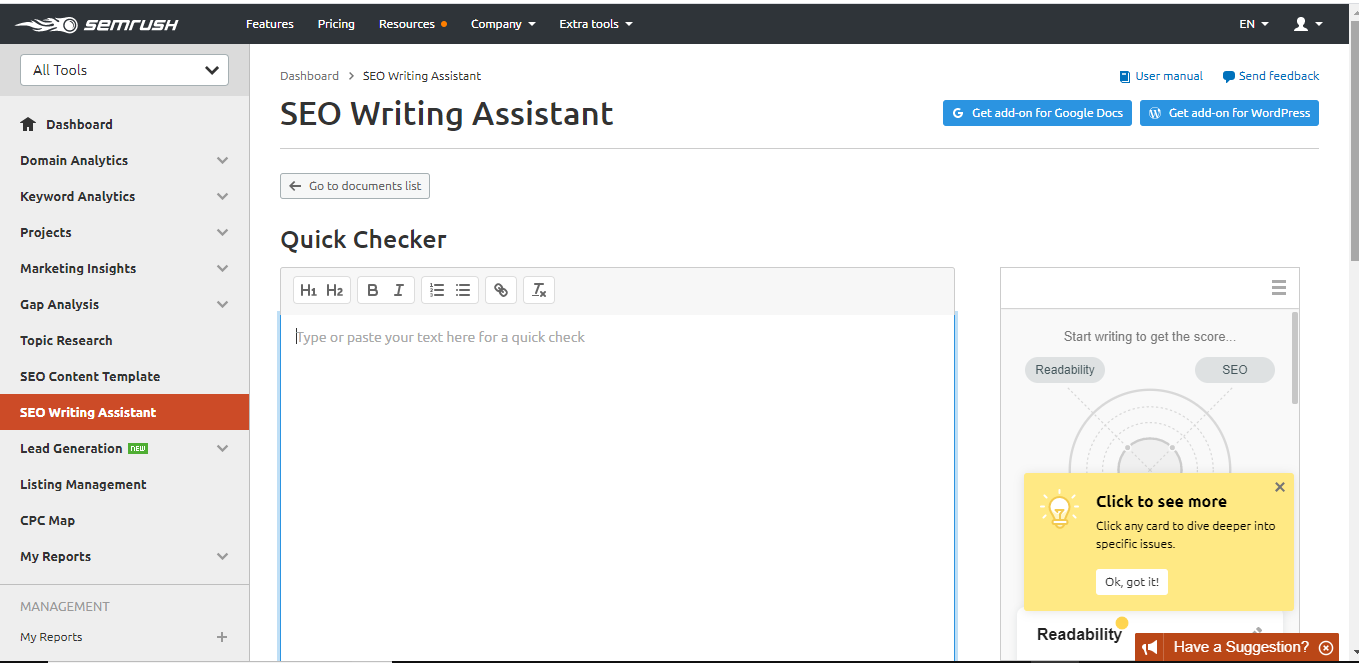1359x663 pixels.
Task: Click the score panel scrollbar
Action: (1295, 358)
